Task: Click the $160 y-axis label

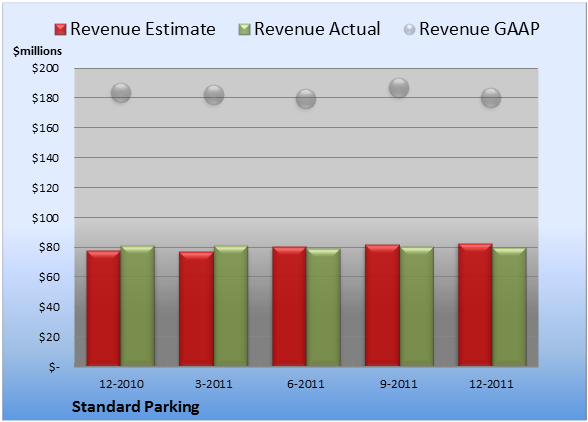Action: (x=45, y=128)
